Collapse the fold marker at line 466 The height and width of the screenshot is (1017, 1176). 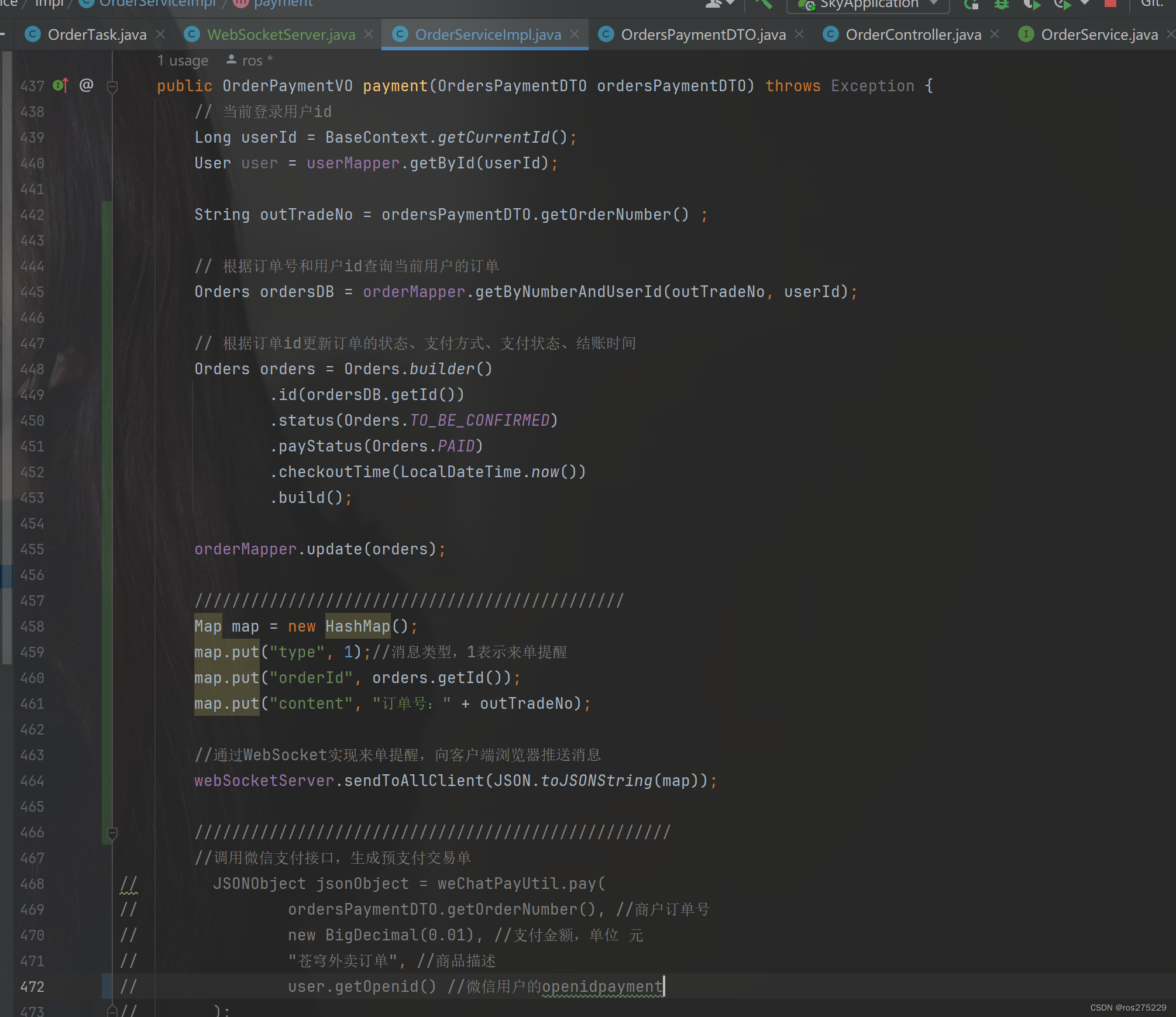112,832
